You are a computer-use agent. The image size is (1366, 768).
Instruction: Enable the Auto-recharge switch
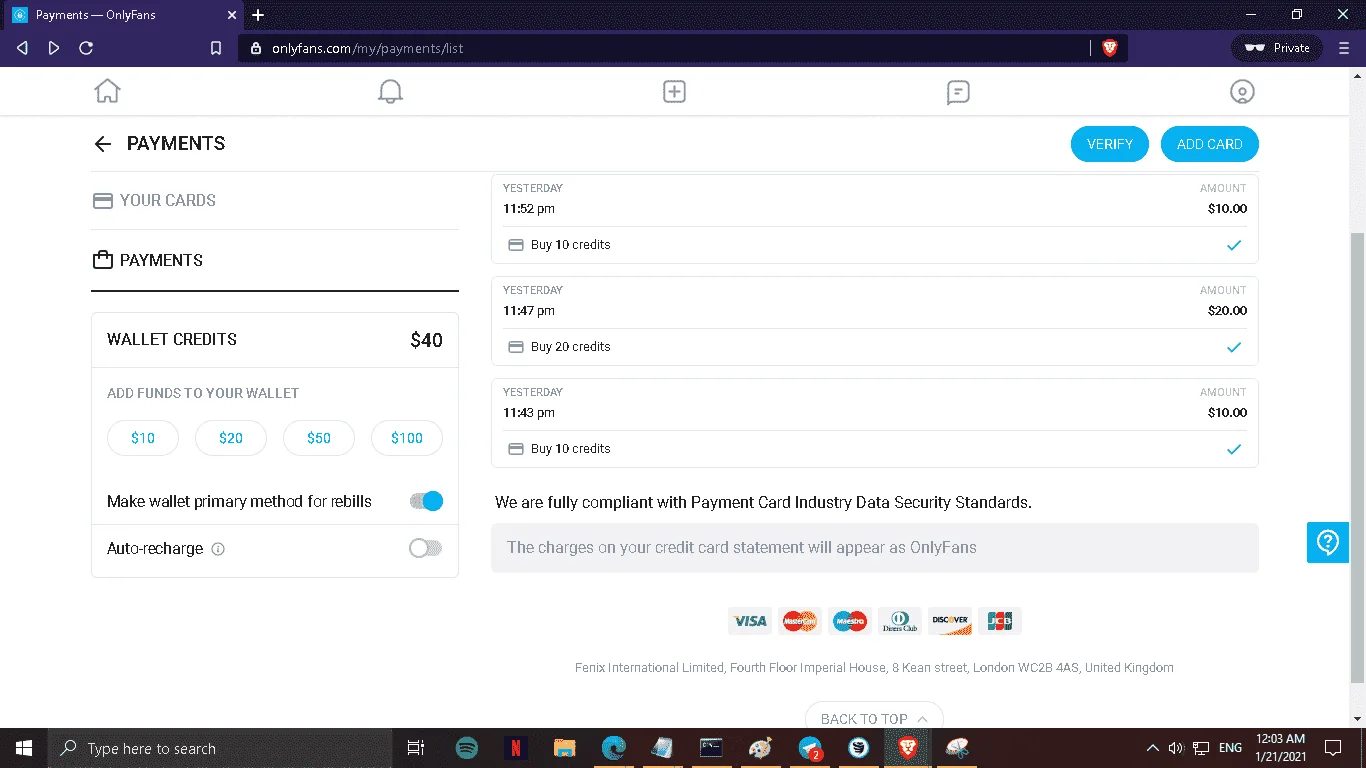pyautogui.click(x=426, y=548)
